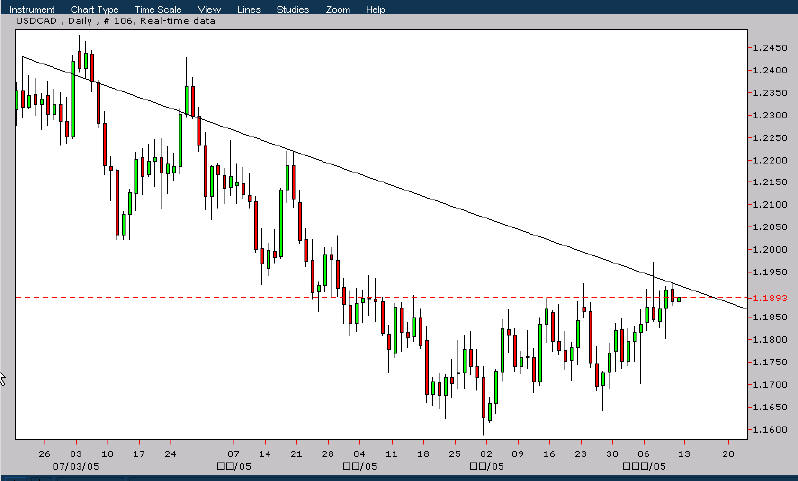Click the 1.1950 price axis label
798x481 pixels.
tap(770, 272)
